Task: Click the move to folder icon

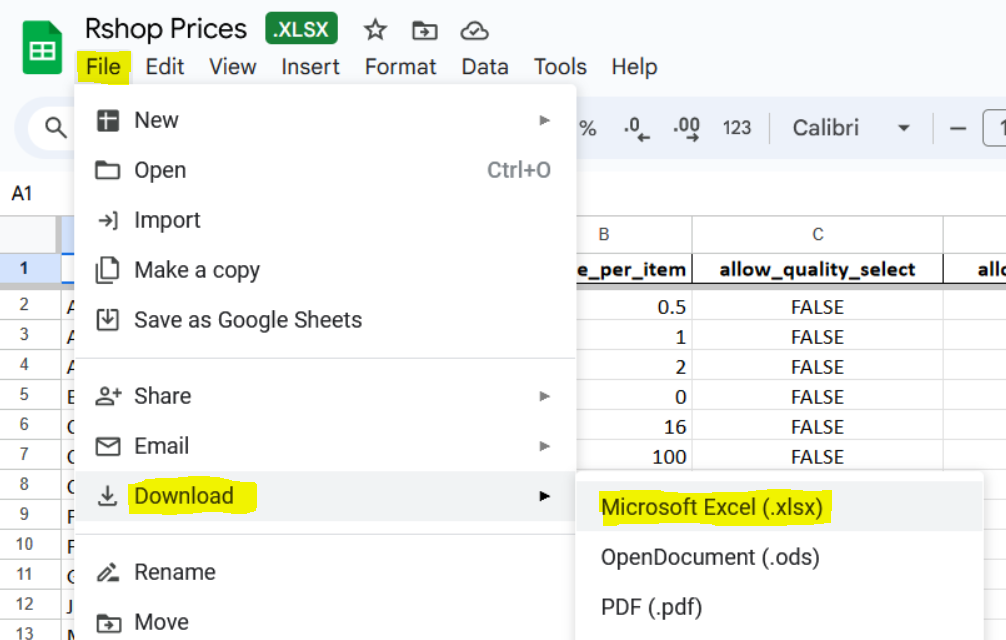Action: tap(424, 30)
